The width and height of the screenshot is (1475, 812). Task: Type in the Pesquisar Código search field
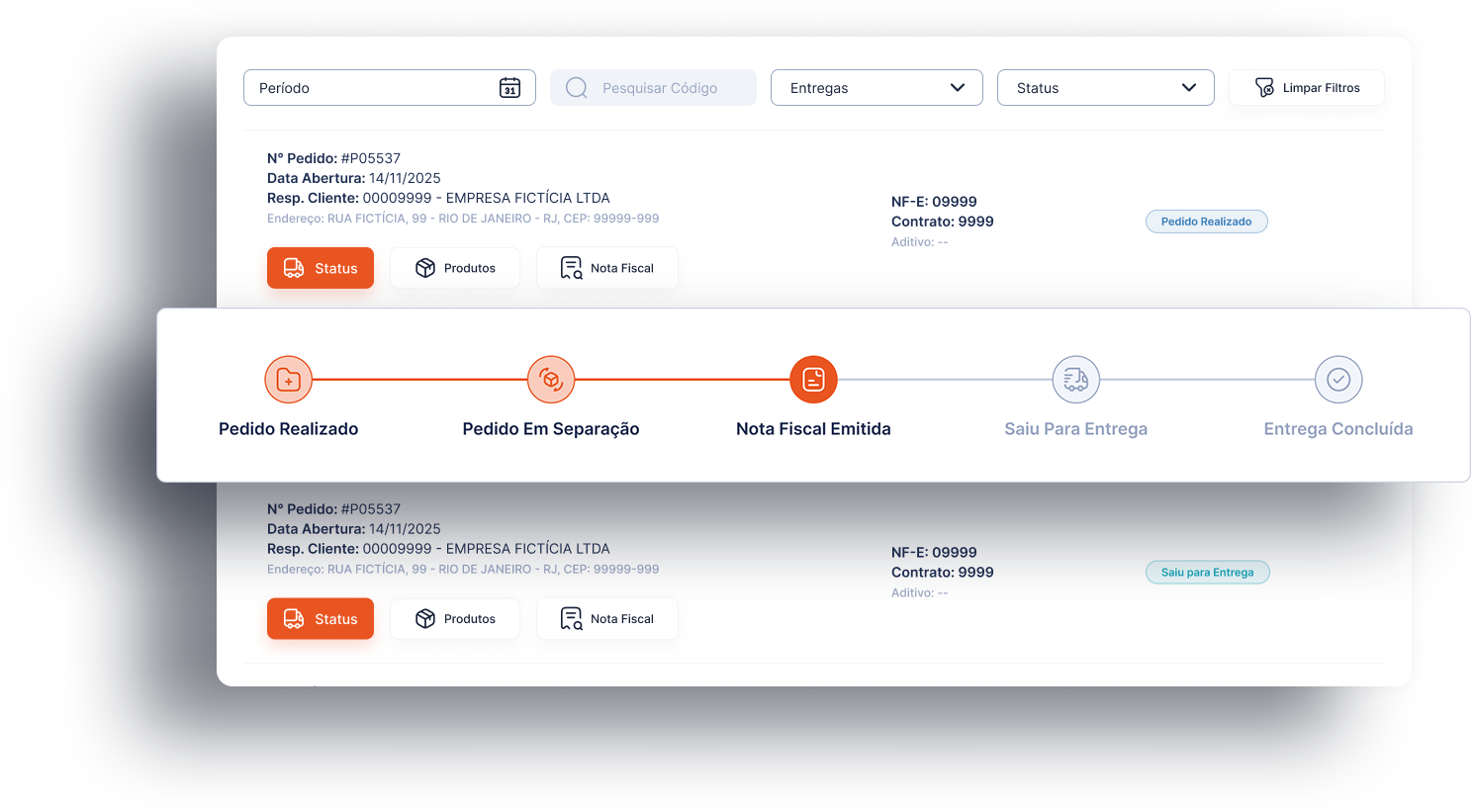[x=663, y=88]
